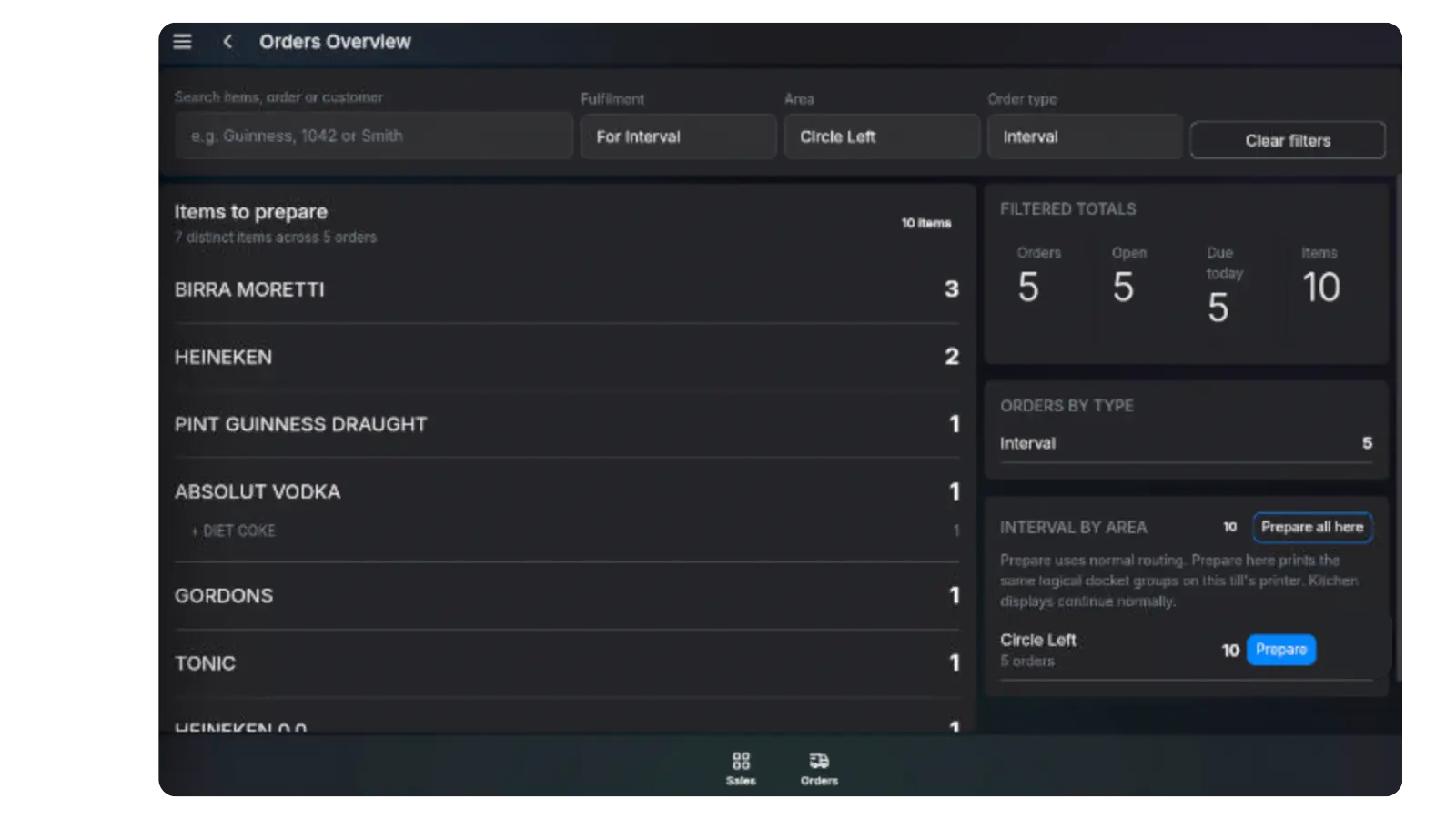This screenshot has height=819, width=1456.
Task: Click the Items to prepare heading
Action: 251,212
